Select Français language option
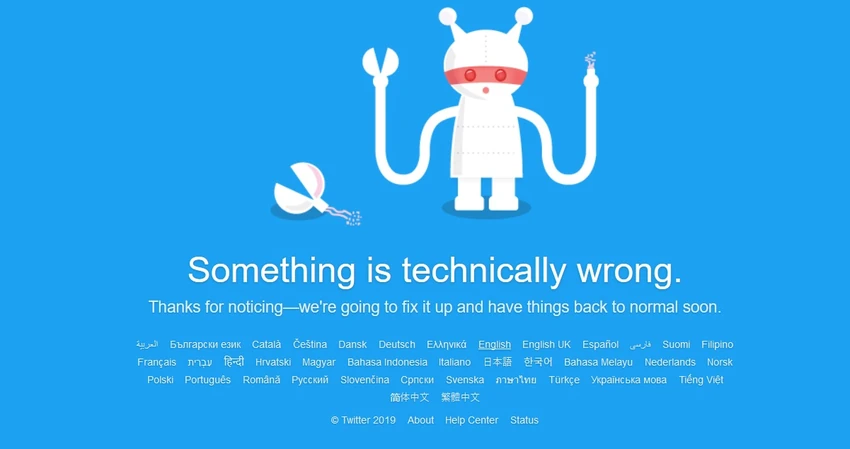This screenshot has height=449, width=850. [x=157, y=362]
